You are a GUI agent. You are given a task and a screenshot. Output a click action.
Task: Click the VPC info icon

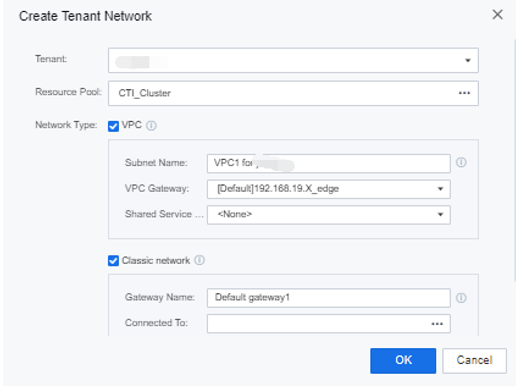(151, 125)
